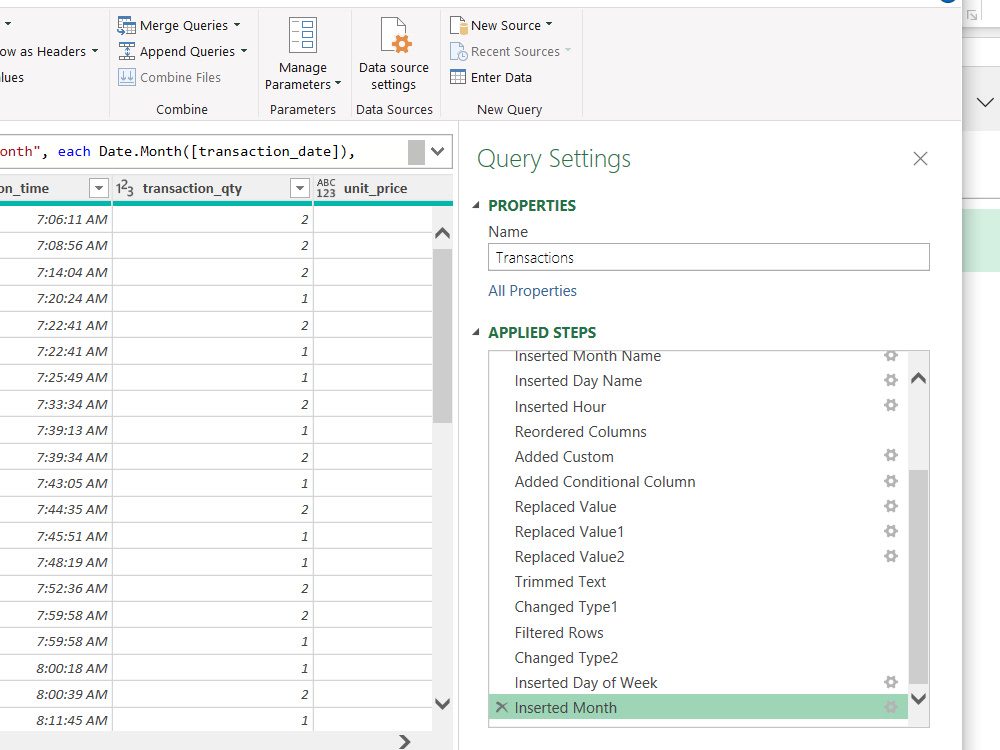1000x750 pixels.
Task: Click data grid scroll up arrow
Action: pos(442,233)
